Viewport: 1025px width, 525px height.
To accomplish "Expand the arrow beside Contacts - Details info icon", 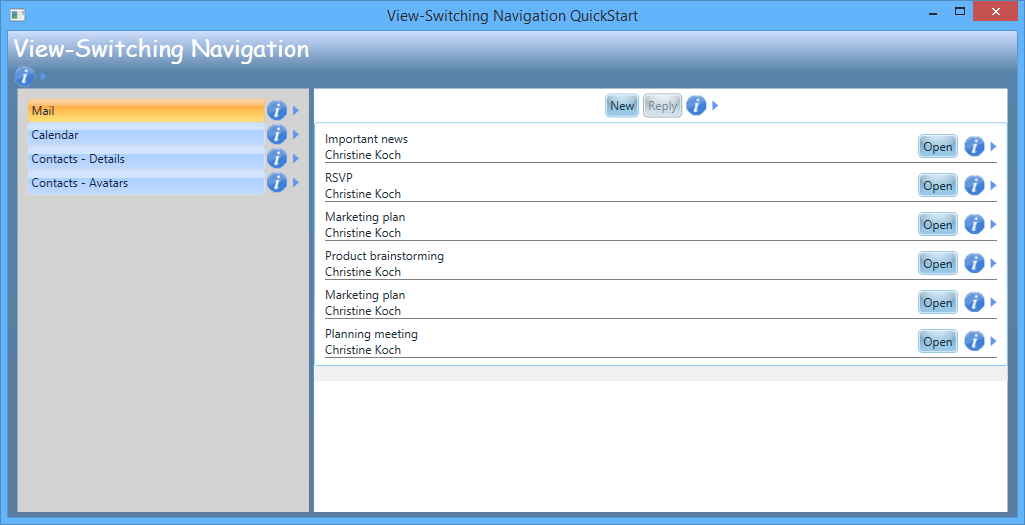I will 296,158.
